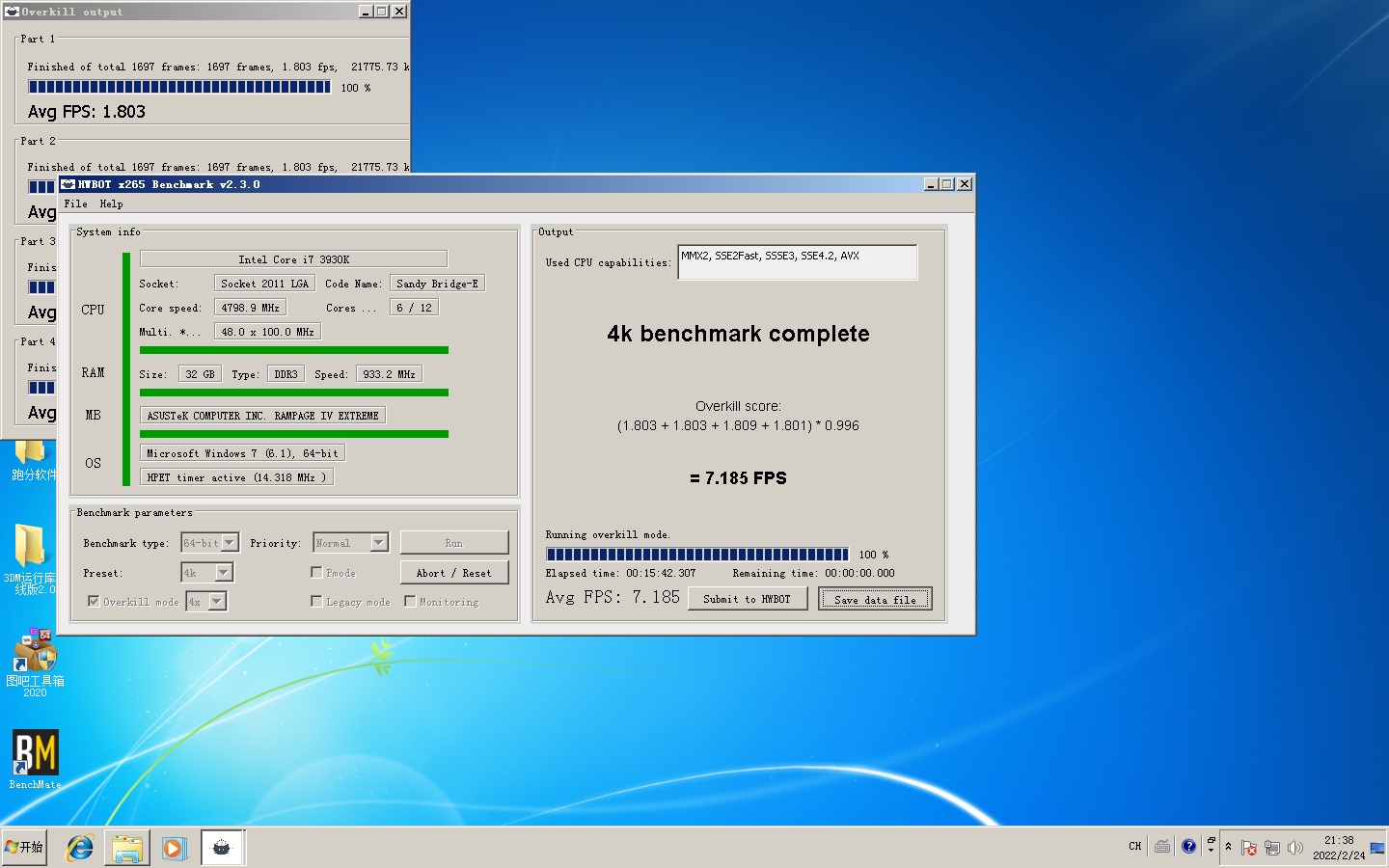1389x868 pixels.
Task: Click the Used CPU capabilities text box
Action: click(798, 262)
